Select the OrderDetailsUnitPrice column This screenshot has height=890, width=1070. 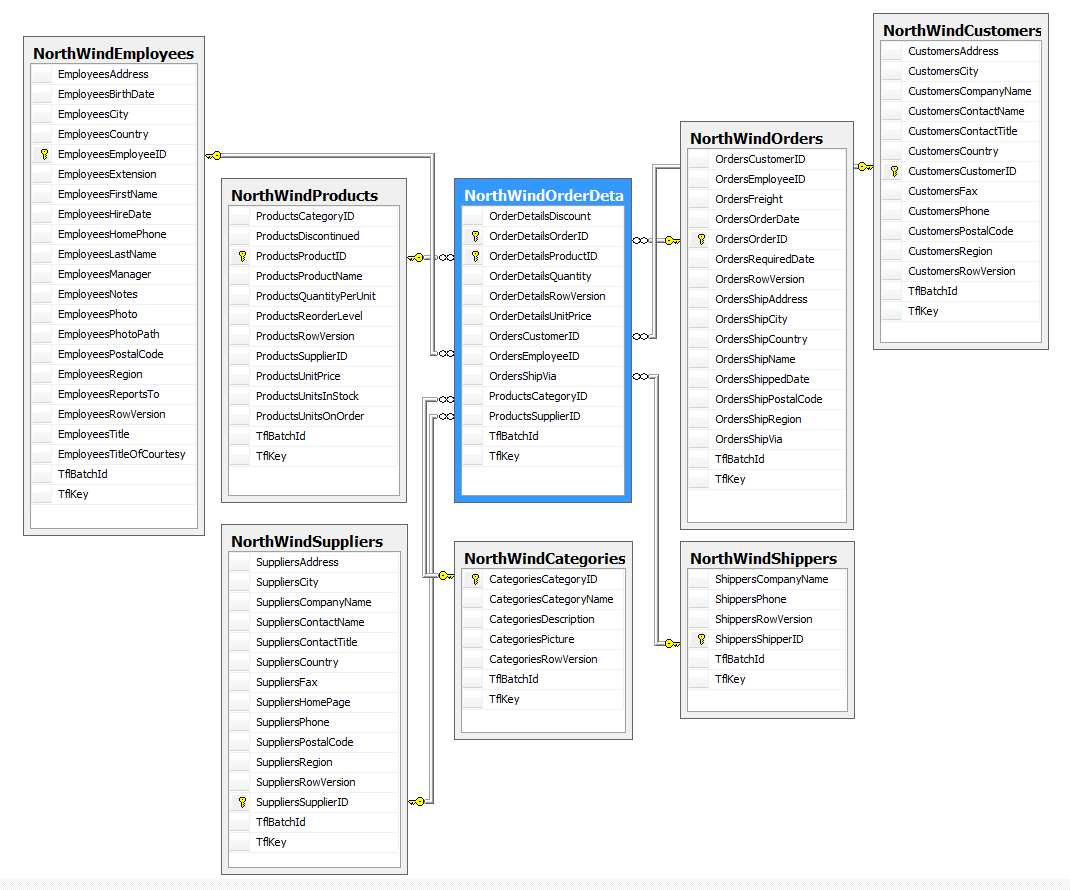pos(543,316)
